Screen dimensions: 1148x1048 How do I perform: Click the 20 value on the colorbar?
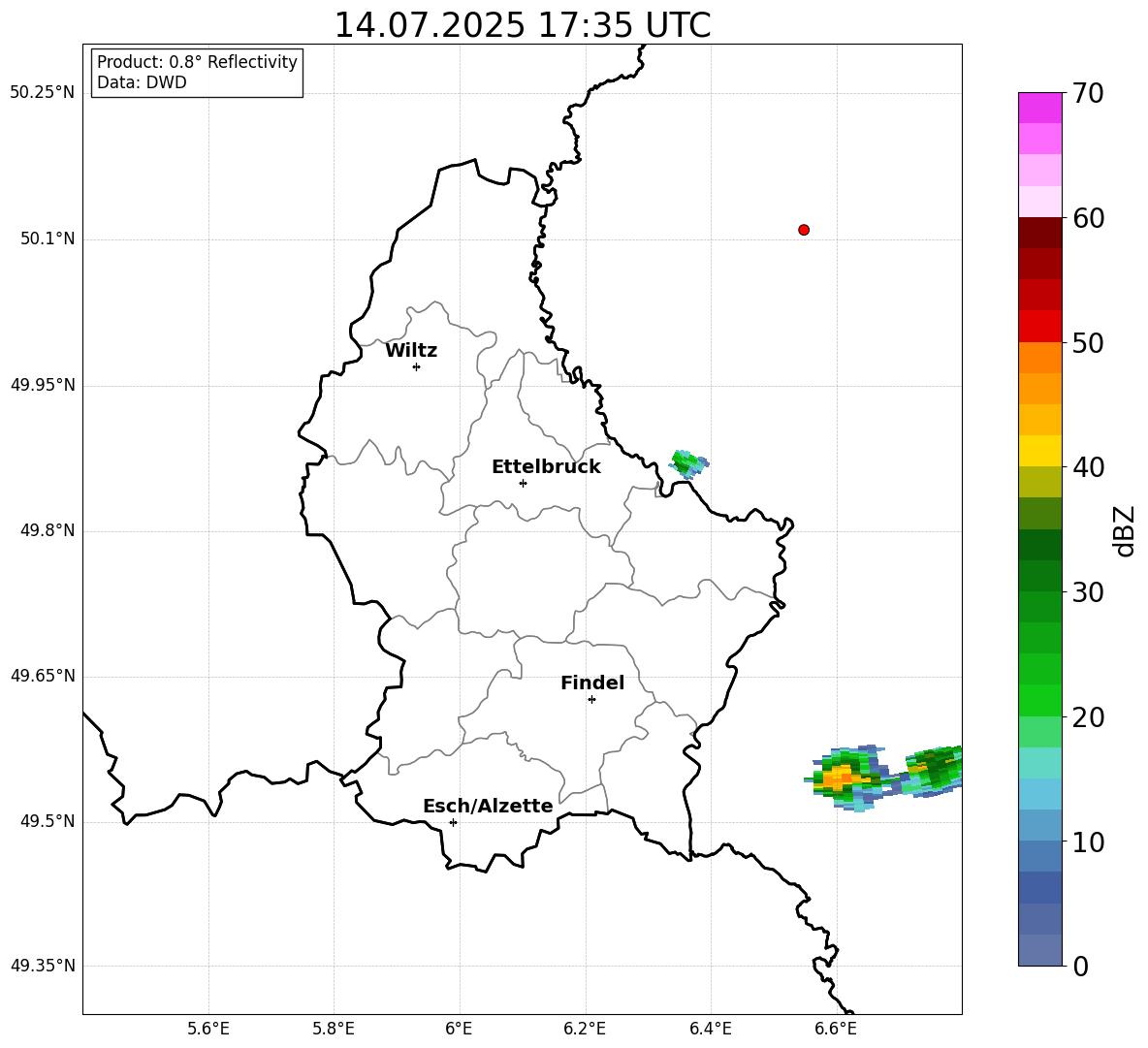1088,717
